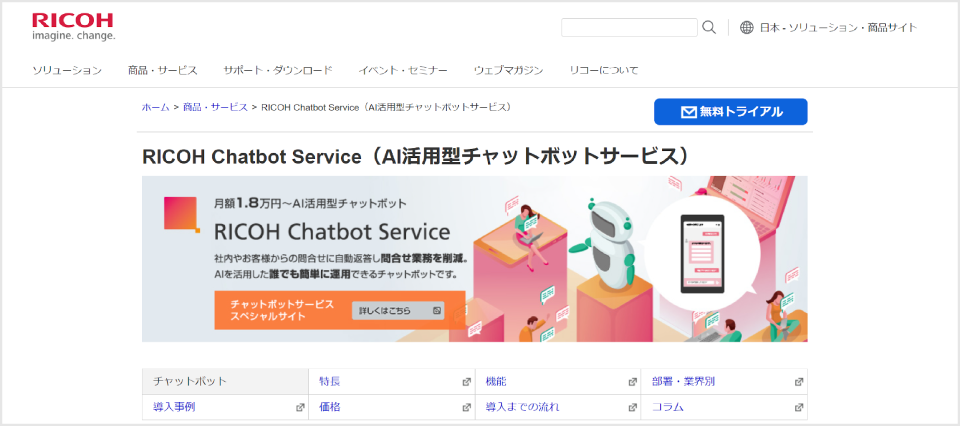Click external link icon beside コラム

click(x=798, y=407)
